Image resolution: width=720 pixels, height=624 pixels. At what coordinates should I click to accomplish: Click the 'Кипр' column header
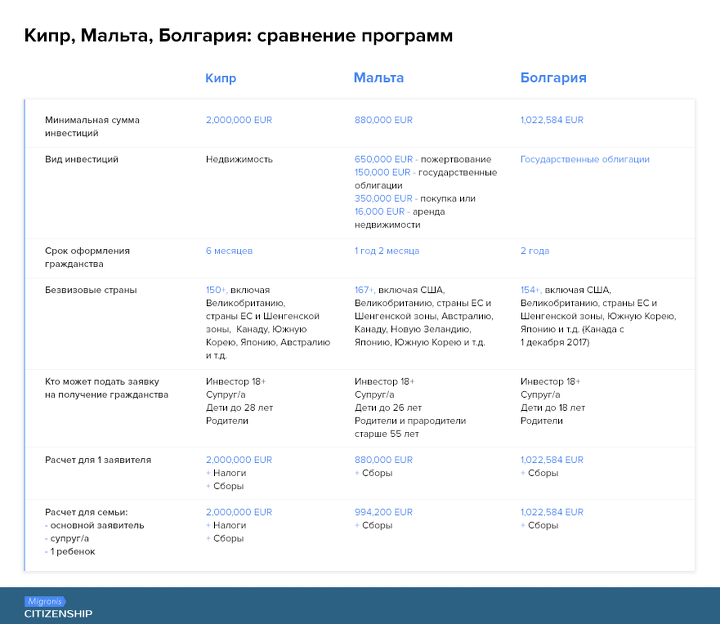[x=220, y=78]
